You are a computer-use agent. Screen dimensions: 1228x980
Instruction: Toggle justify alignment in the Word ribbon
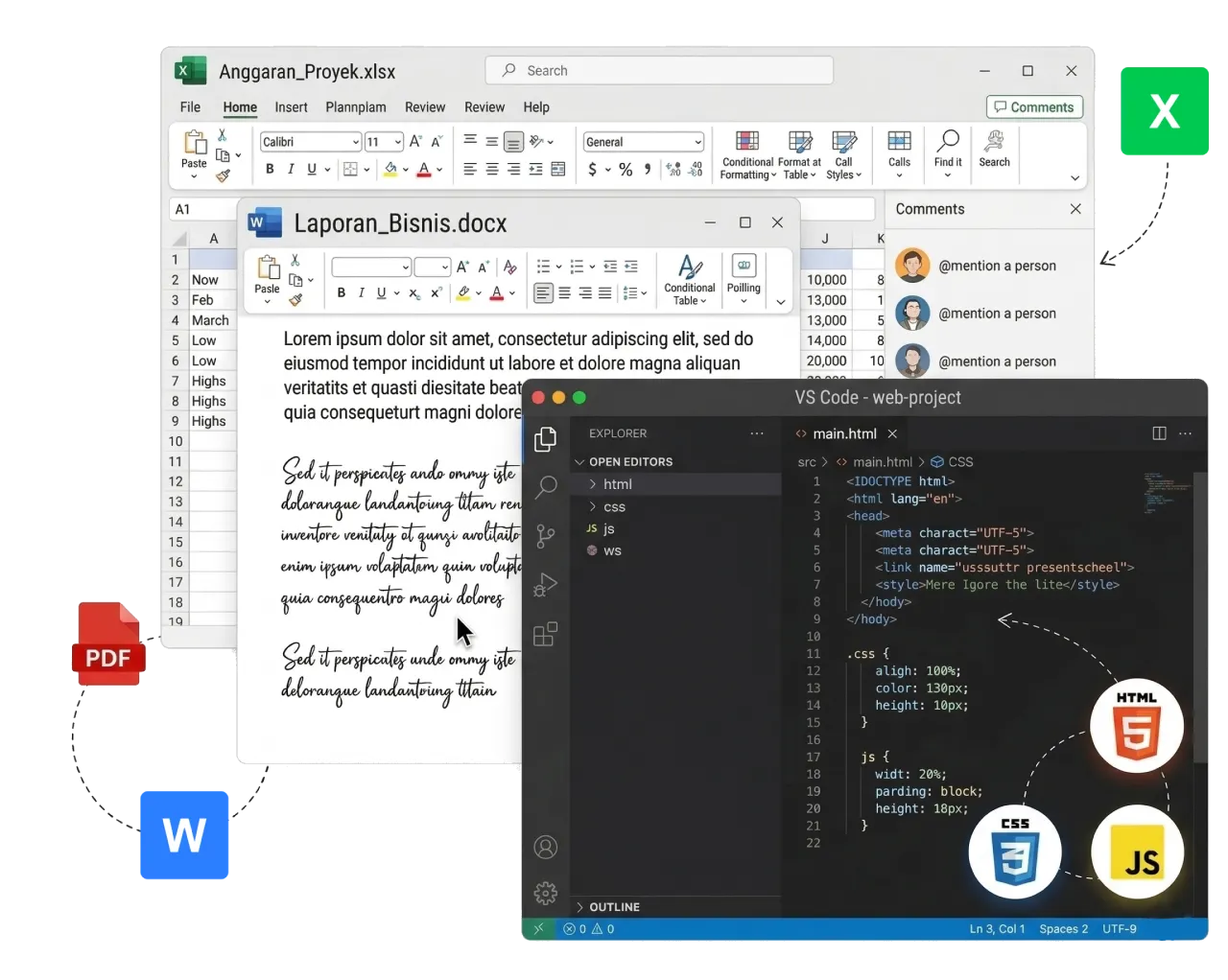click(604, 293)
